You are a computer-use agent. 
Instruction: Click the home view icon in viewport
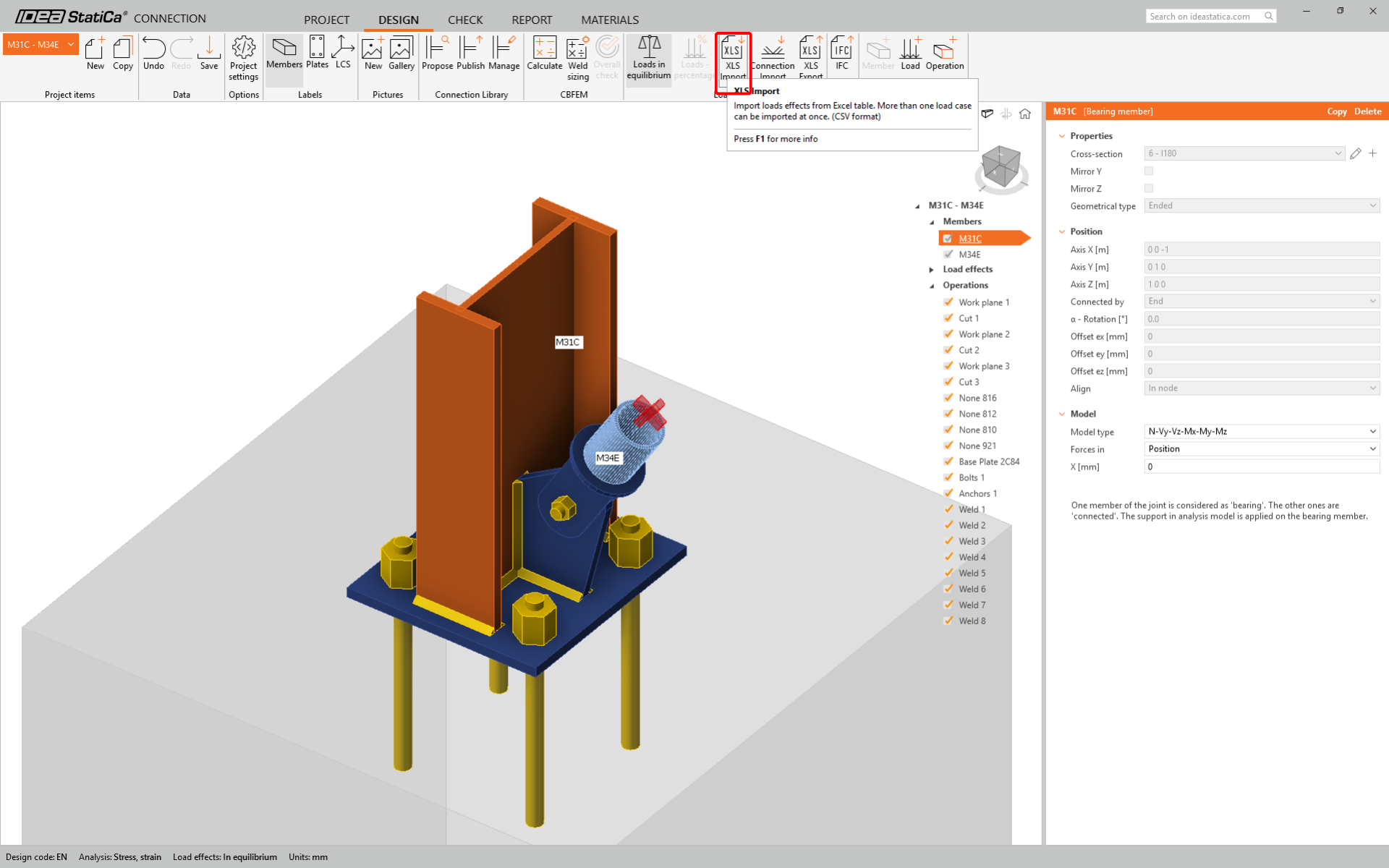coord(1025,114)
